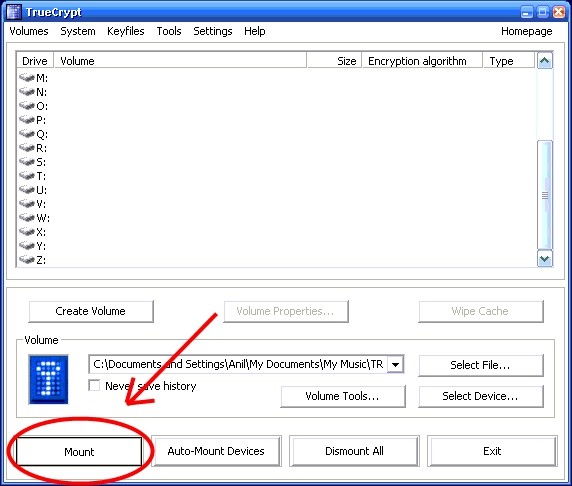This screenshot has height=486, width=572.
Task: Click the Size column header
Action: tap(335, 61)
